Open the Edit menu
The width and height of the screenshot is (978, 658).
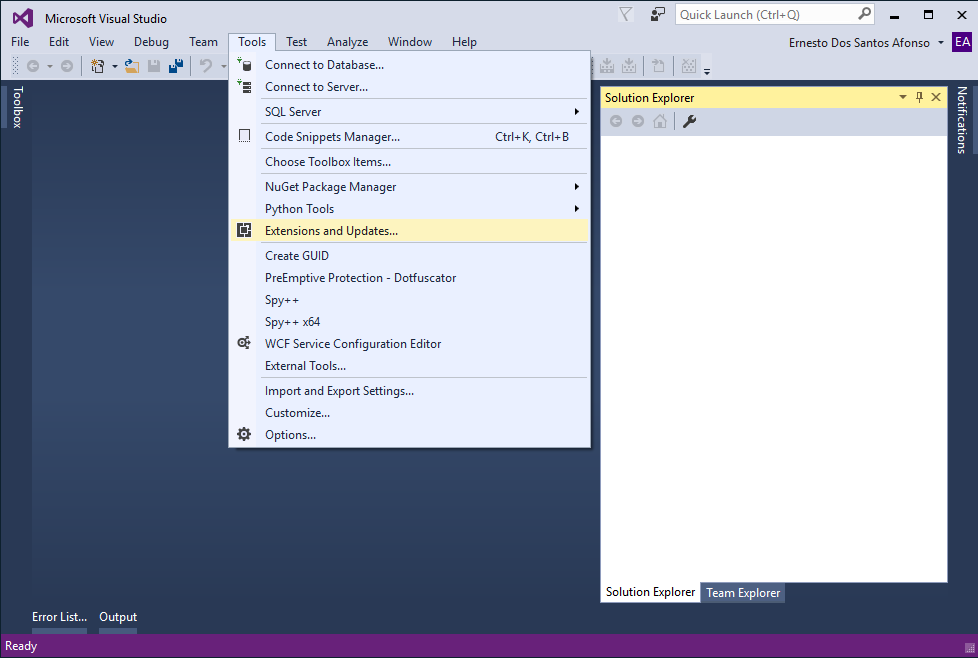click(x=59, y=42)
